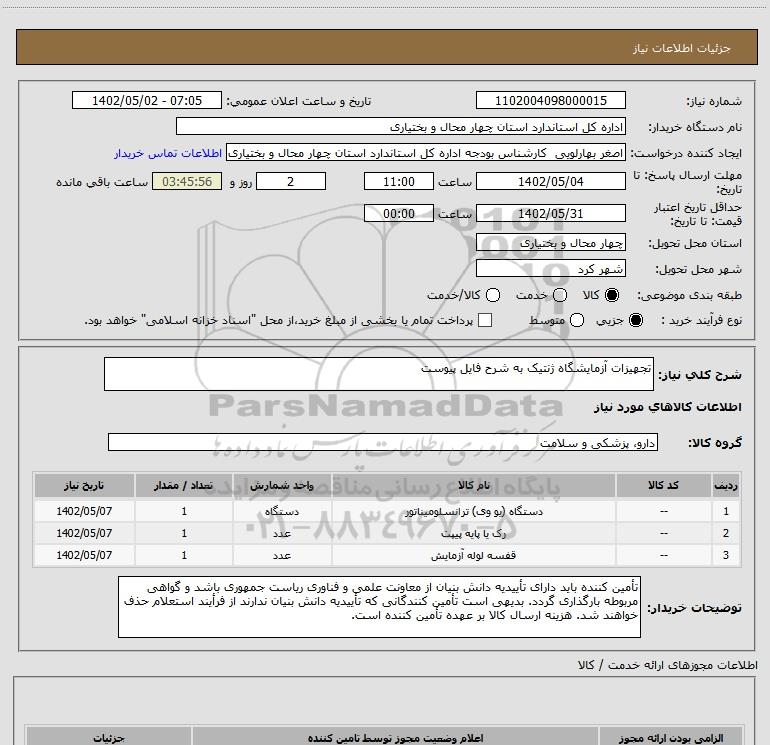Click the remaining days field showing 2

click(291, 181)
